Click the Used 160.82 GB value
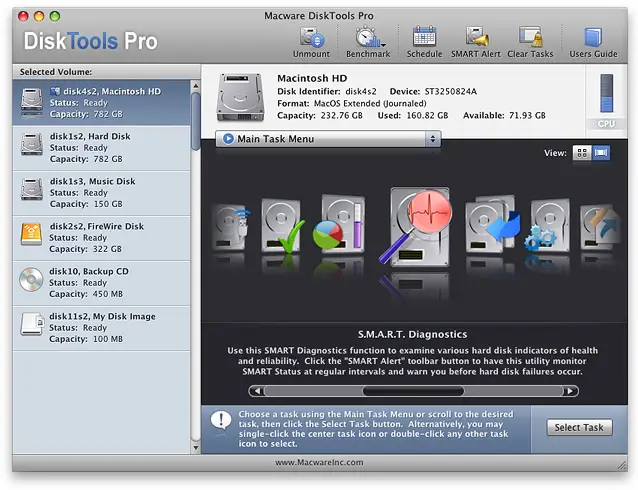Image resolution: width=638 pixels, height=490 pixels. [x=413, y=116]
